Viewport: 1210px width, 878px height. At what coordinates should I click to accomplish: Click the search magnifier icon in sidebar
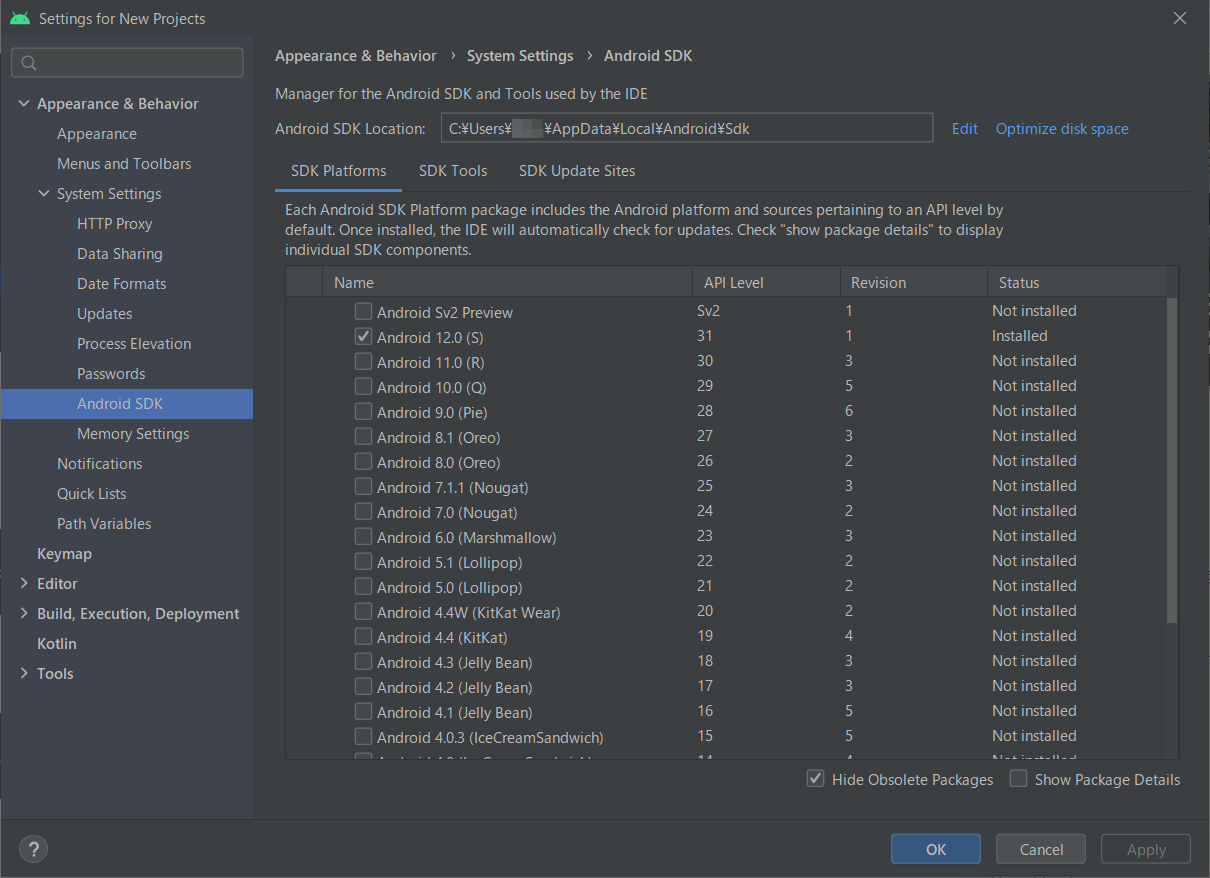29,63
